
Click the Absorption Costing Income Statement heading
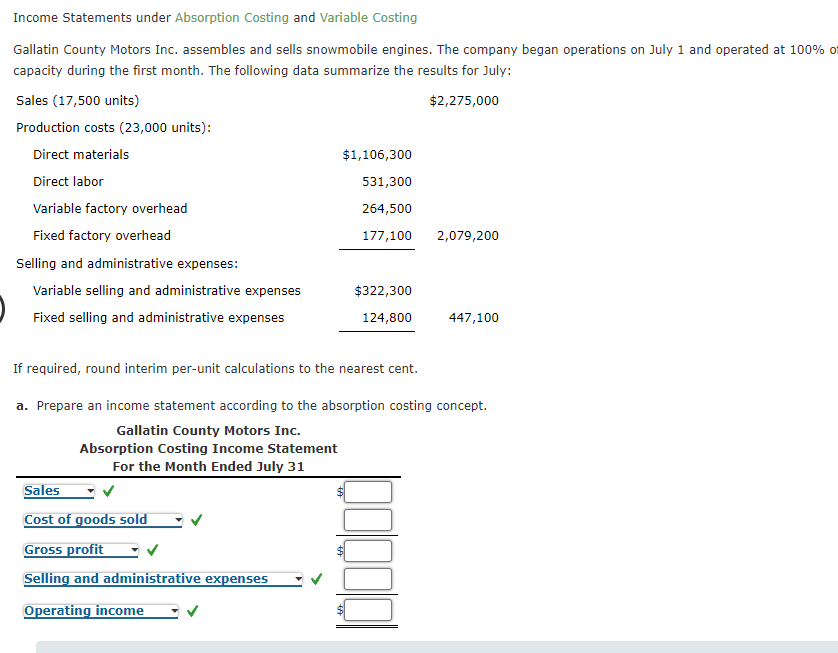(x=208, y=448)
